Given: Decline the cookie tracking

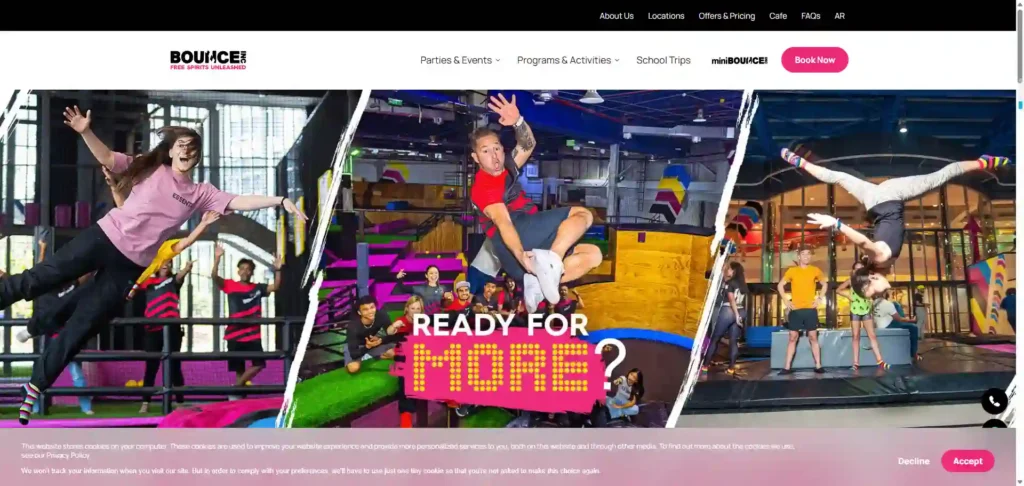Looking at the screenshot, I should coord(913,461).
